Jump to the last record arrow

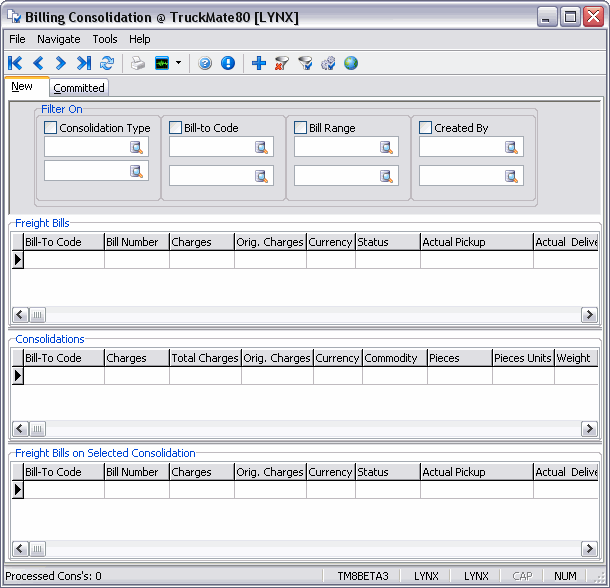pyautogui.click(x=84, y=63)
